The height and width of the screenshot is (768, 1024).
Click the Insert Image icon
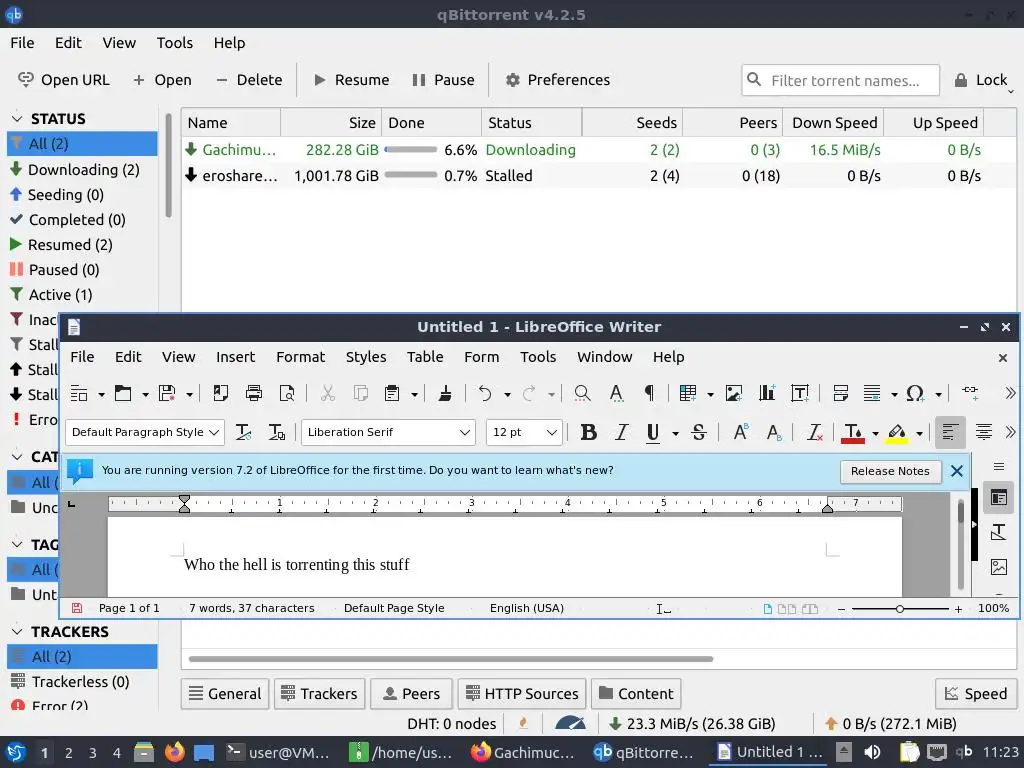click(x=734, y=393)
